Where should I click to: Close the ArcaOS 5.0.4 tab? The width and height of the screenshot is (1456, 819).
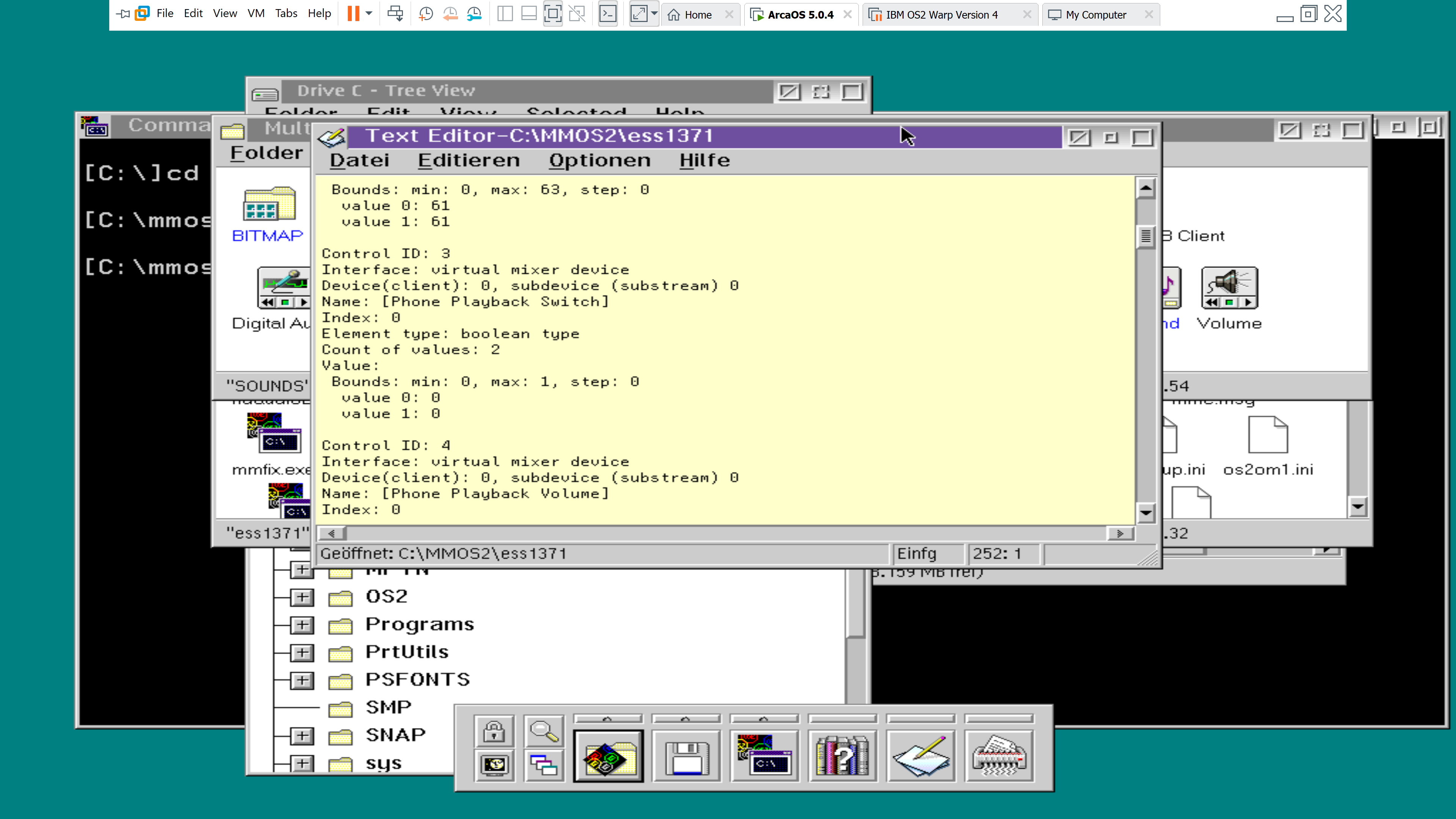(847, 15)
